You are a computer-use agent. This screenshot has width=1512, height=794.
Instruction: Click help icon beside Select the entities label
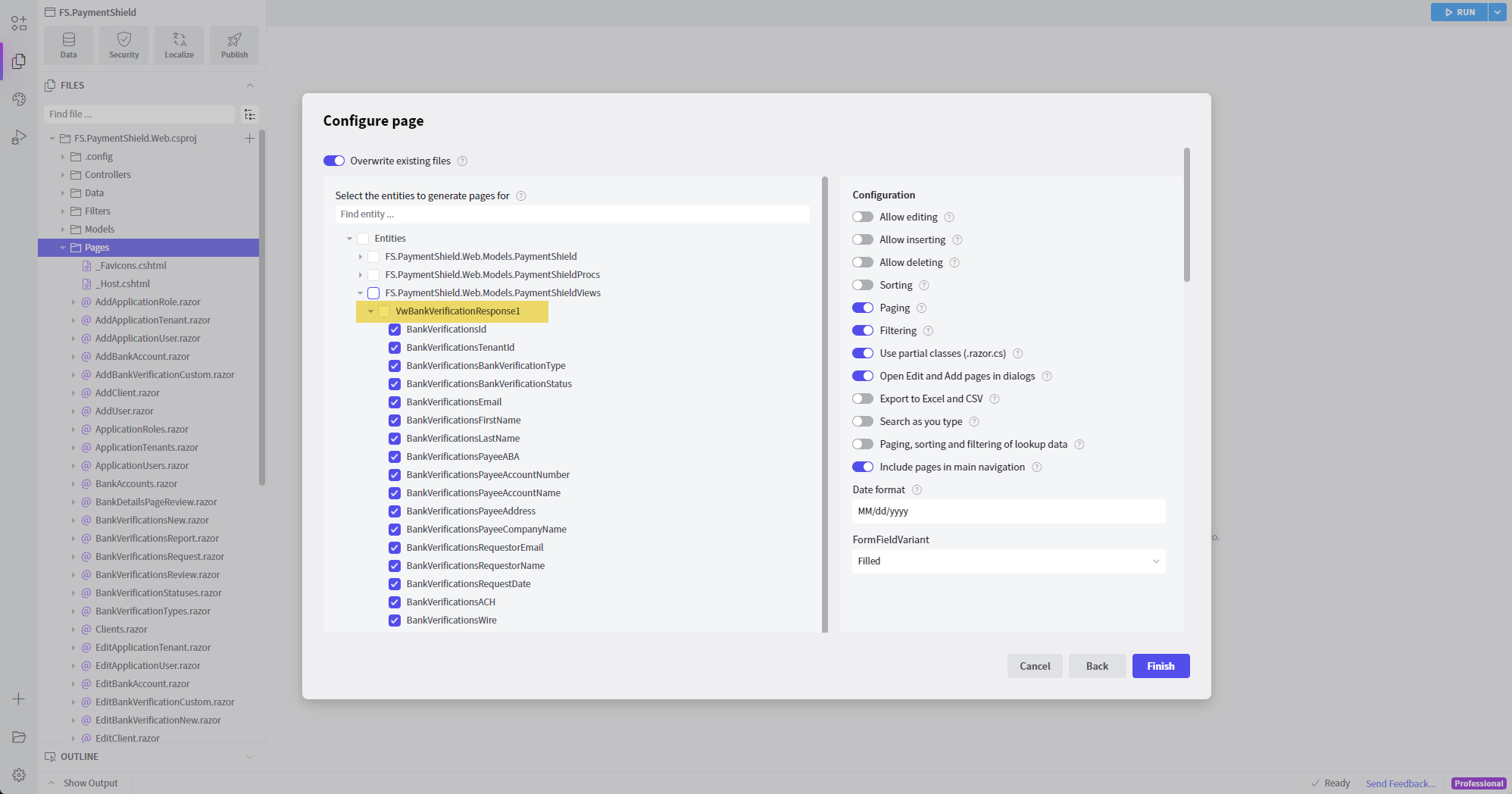coord(521,195)
